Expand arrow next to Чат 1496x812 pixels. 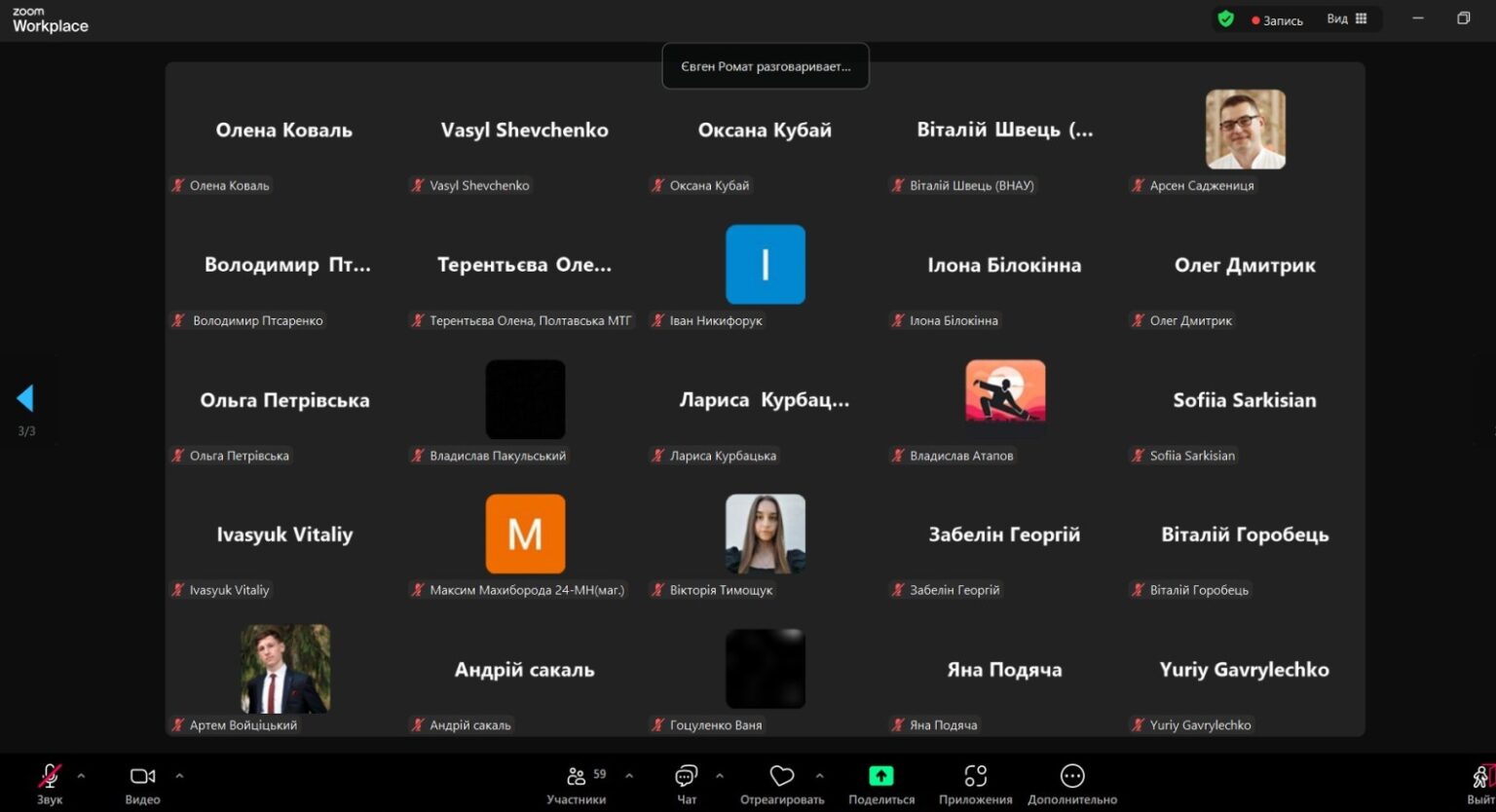[720, 776]
